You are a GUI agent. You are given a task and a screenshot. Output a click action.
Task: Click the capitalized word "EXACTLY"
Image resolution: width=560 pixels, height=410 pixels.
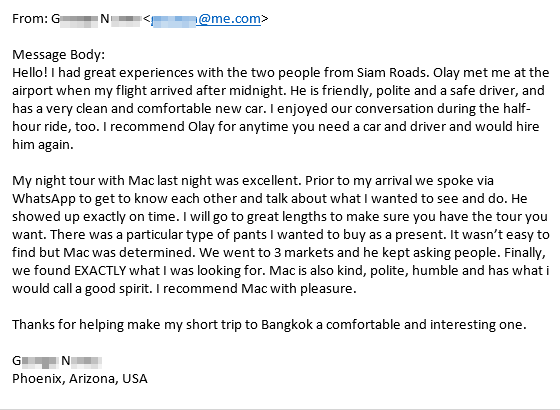point(100,271)
